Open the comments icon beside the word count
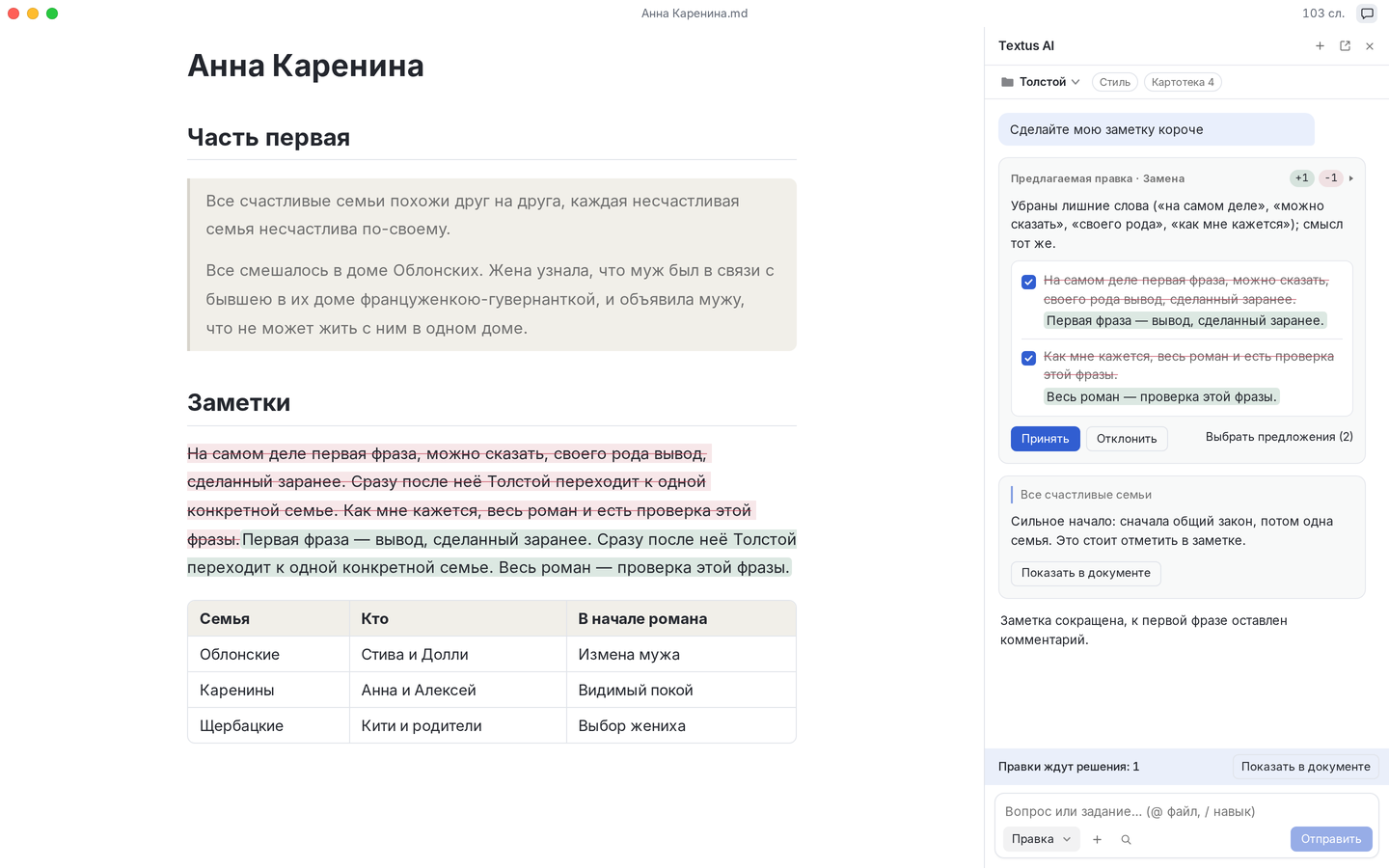This screenshot has width=1389, height=868. (x=1367, y=14)
